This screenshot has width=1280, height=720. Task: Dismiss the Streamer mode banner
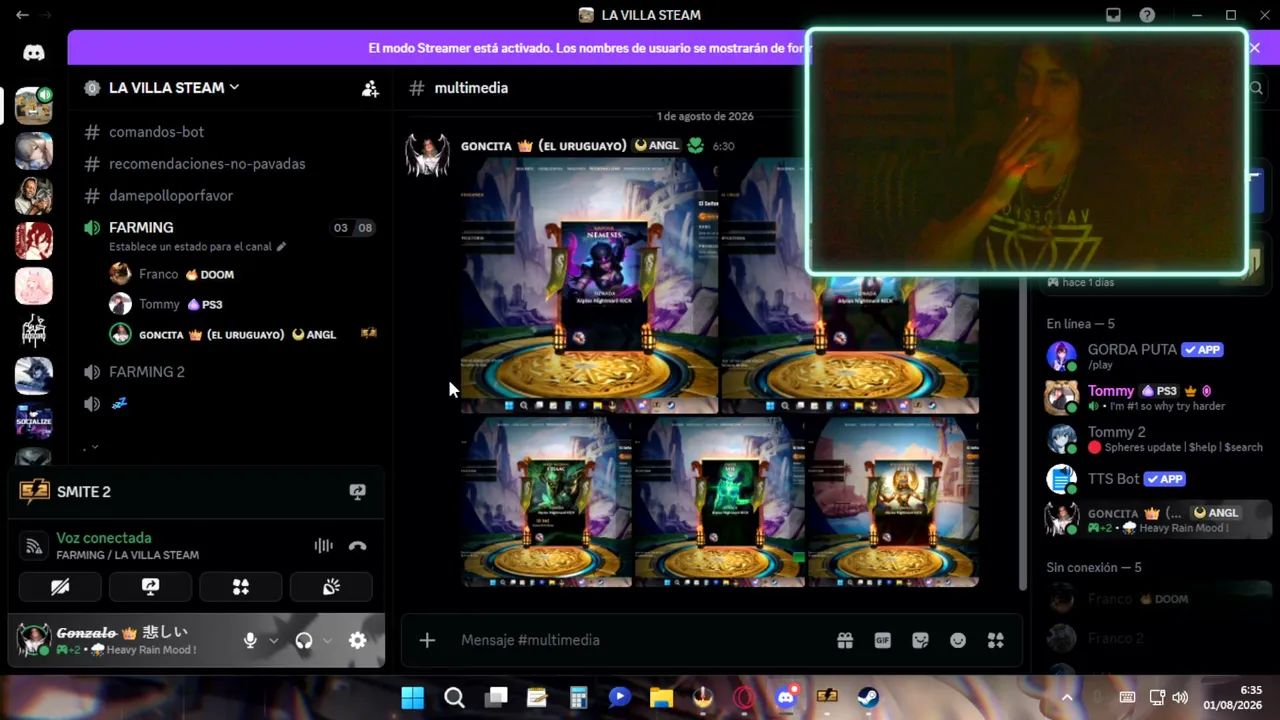click(x=1254, y=48)
